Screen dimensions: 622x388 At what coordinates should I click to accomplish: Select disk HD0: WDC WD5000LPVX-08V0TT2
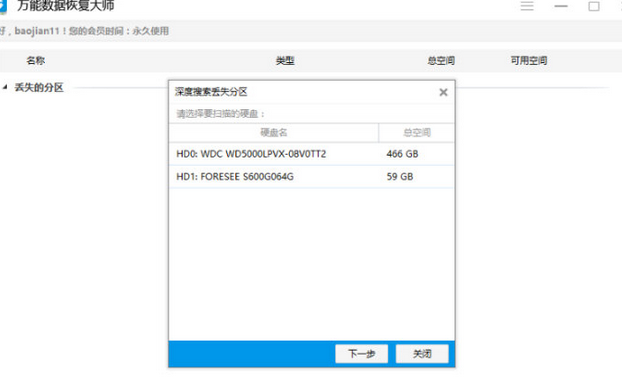tap(311, 154)
